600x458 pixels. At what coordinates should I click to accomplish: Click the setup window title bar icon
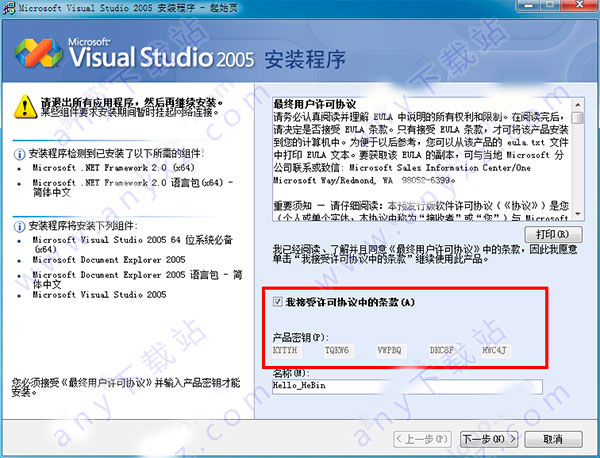[x=8, y=8]
